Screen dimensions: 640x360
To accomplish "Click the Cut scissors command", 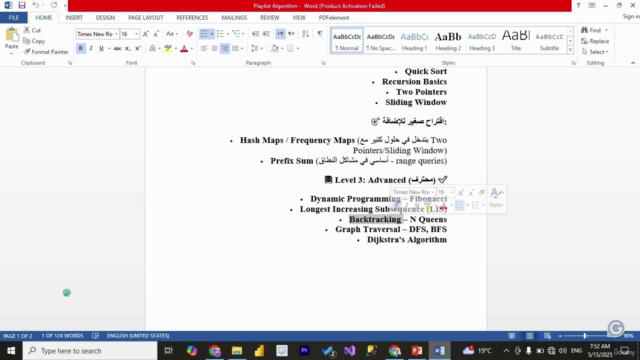I will click(32, 30).
